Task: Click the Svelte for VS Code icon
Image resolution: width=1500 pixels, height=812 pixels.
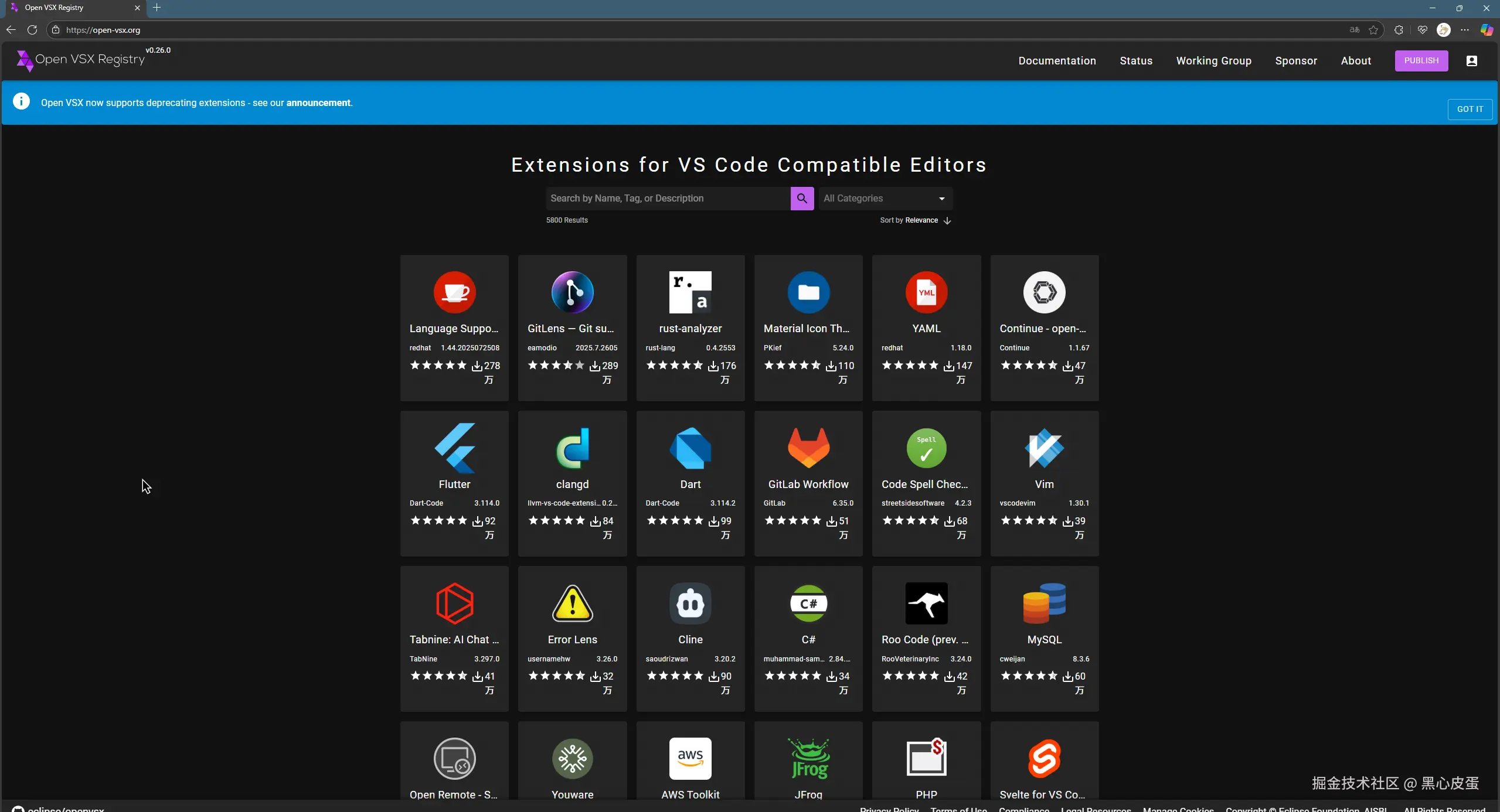Action: pos(1044,759)
